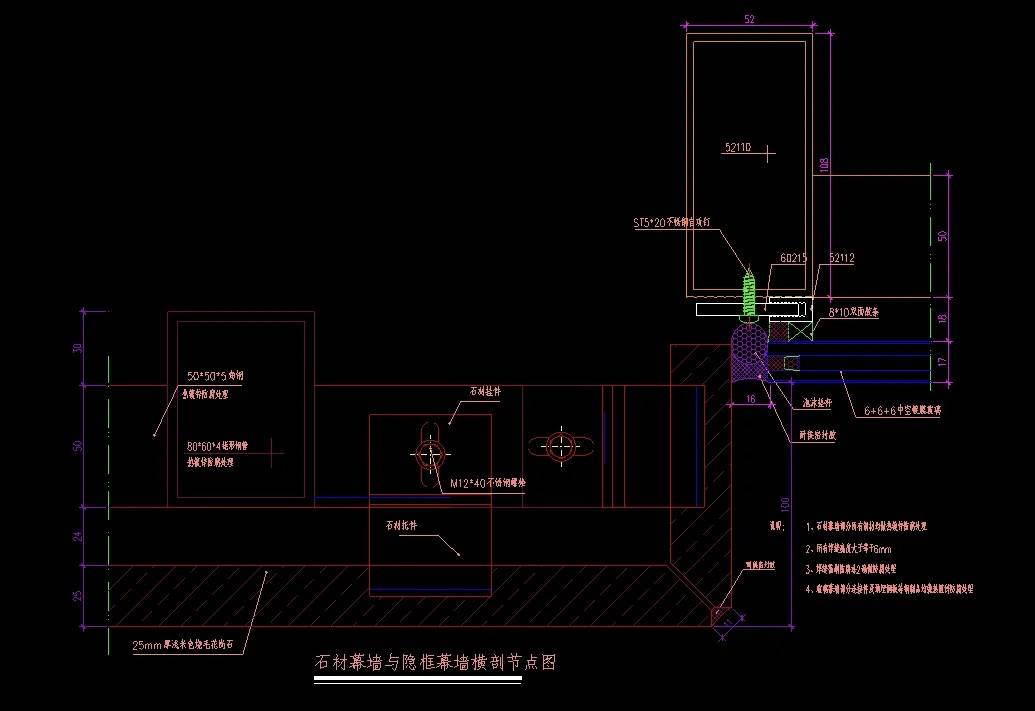Select the 50*50*5 angle steel label
This screenshot has height=711, width=1035.
pyautogui.click(x=215, y=377)
